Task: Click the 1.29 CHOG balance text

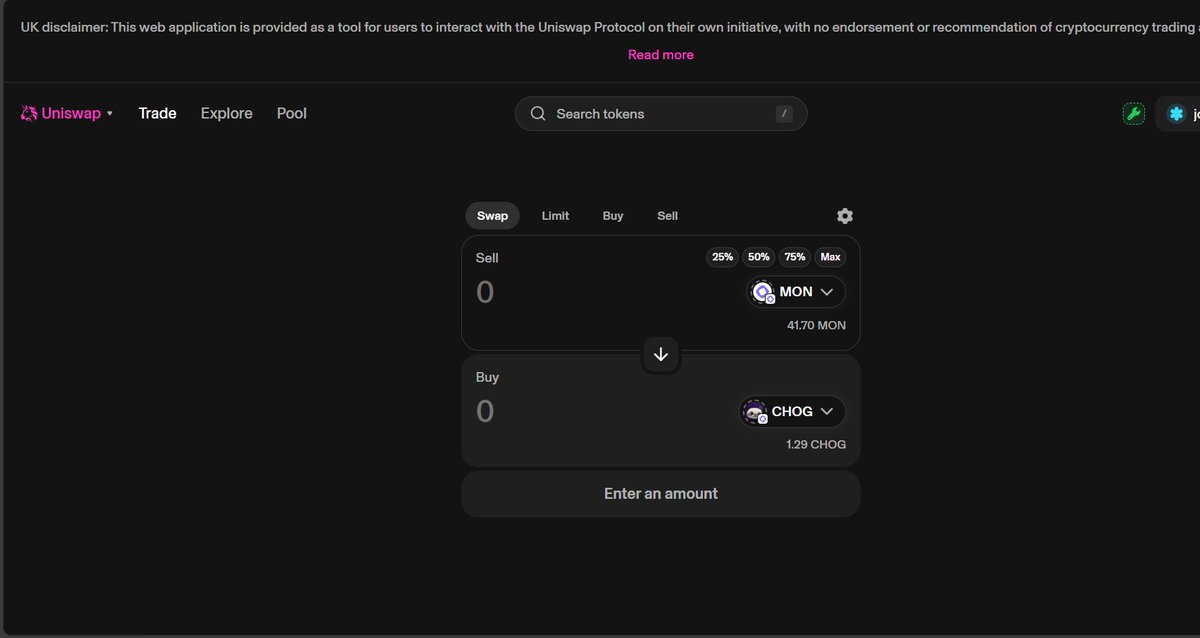Action: pos(816,445)
